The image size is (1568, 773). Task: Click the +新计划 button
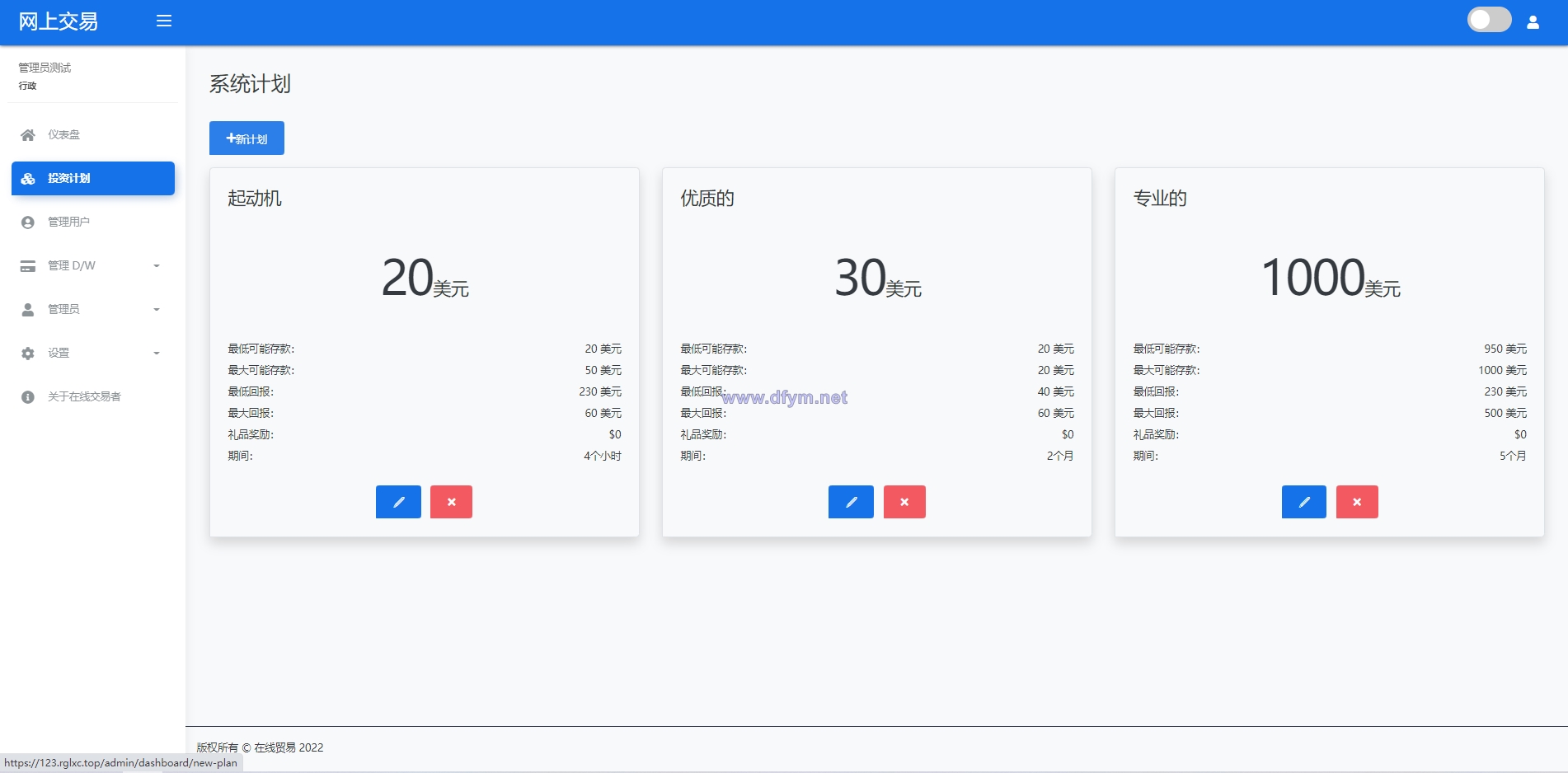tap(246, 138)
